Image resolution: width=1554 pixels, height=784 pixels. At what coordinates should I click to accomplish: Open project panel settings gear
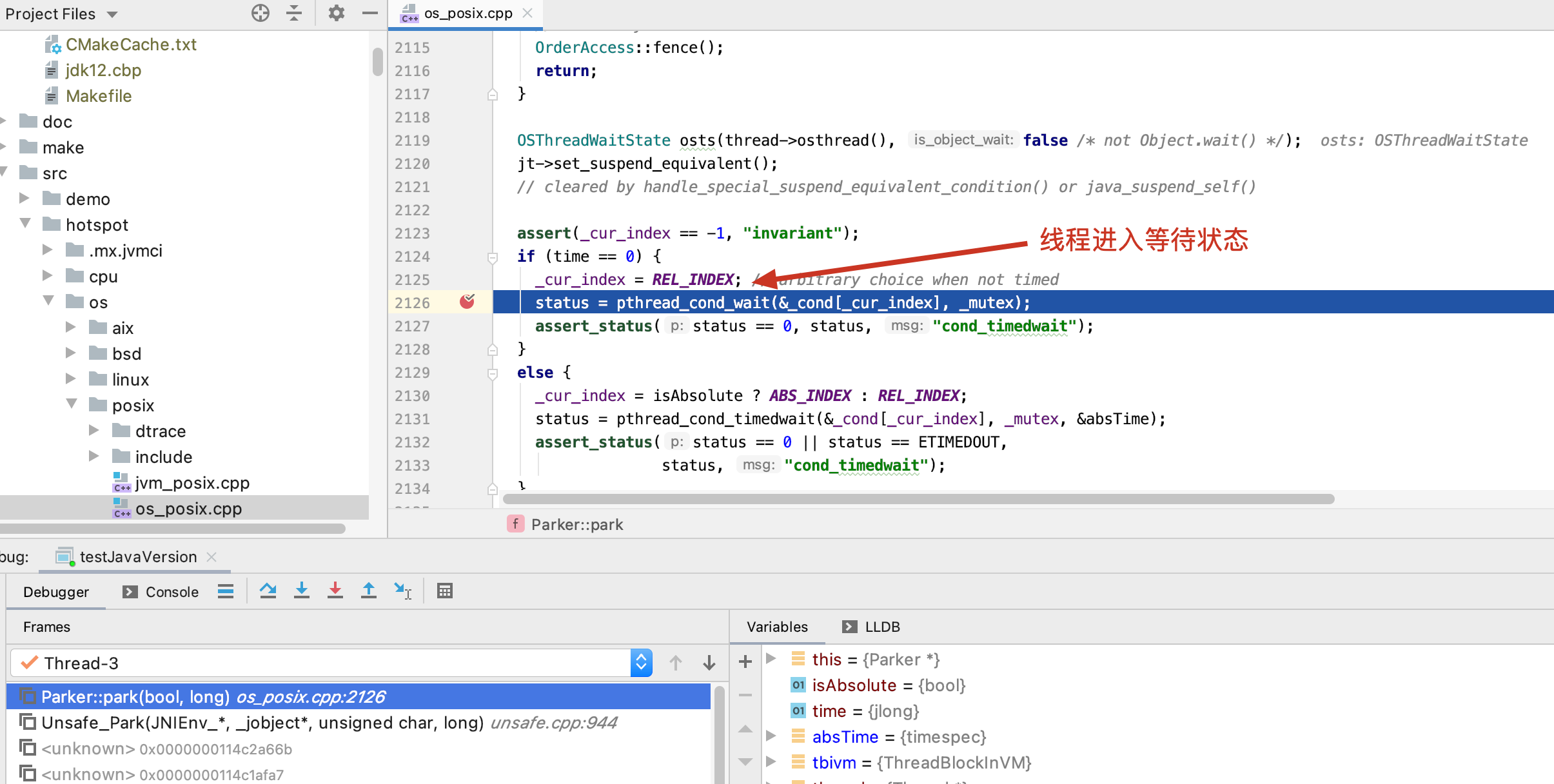point(336,13)
